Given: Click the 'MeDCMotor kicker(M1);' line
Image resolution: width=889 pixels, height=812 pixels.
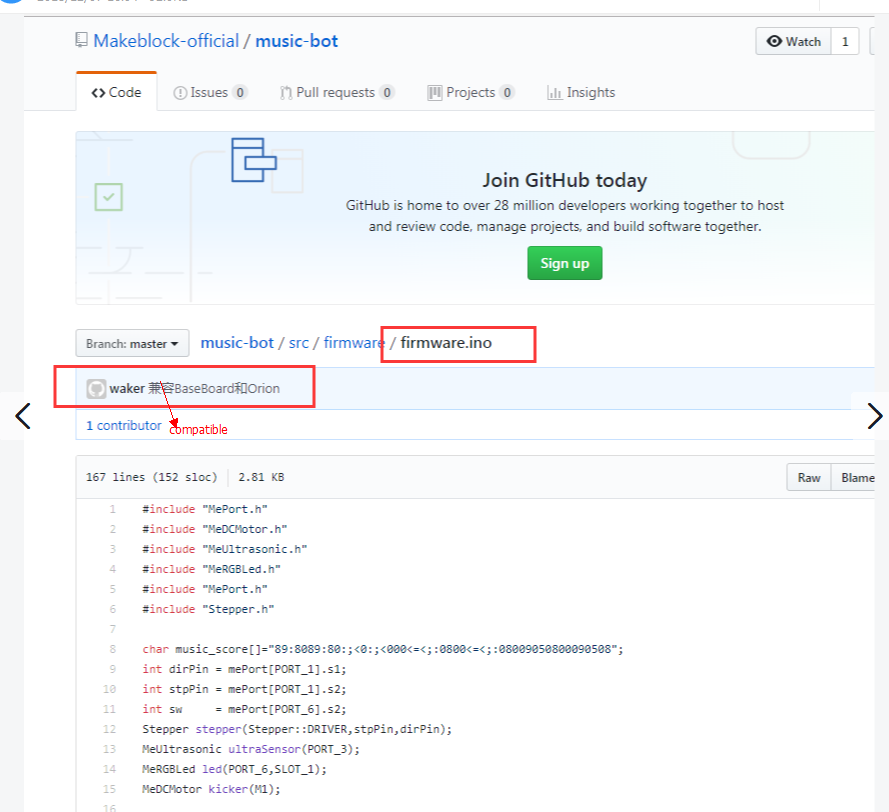Looking at the screenshot, I should [211, 789].
